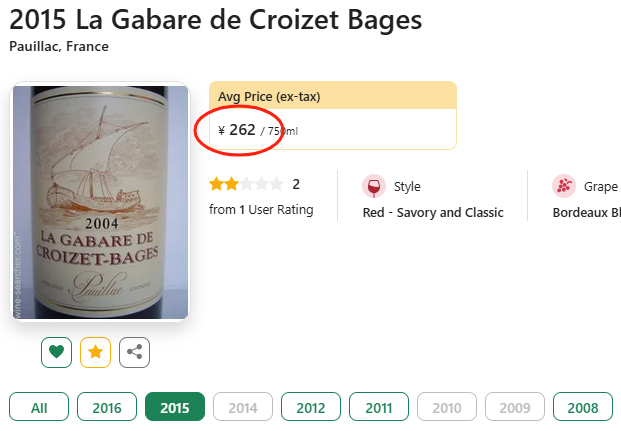The height and width of the screenshot is (431, 621).
Task: Click the yellow star rating icon
Action: tap(95, 352)
